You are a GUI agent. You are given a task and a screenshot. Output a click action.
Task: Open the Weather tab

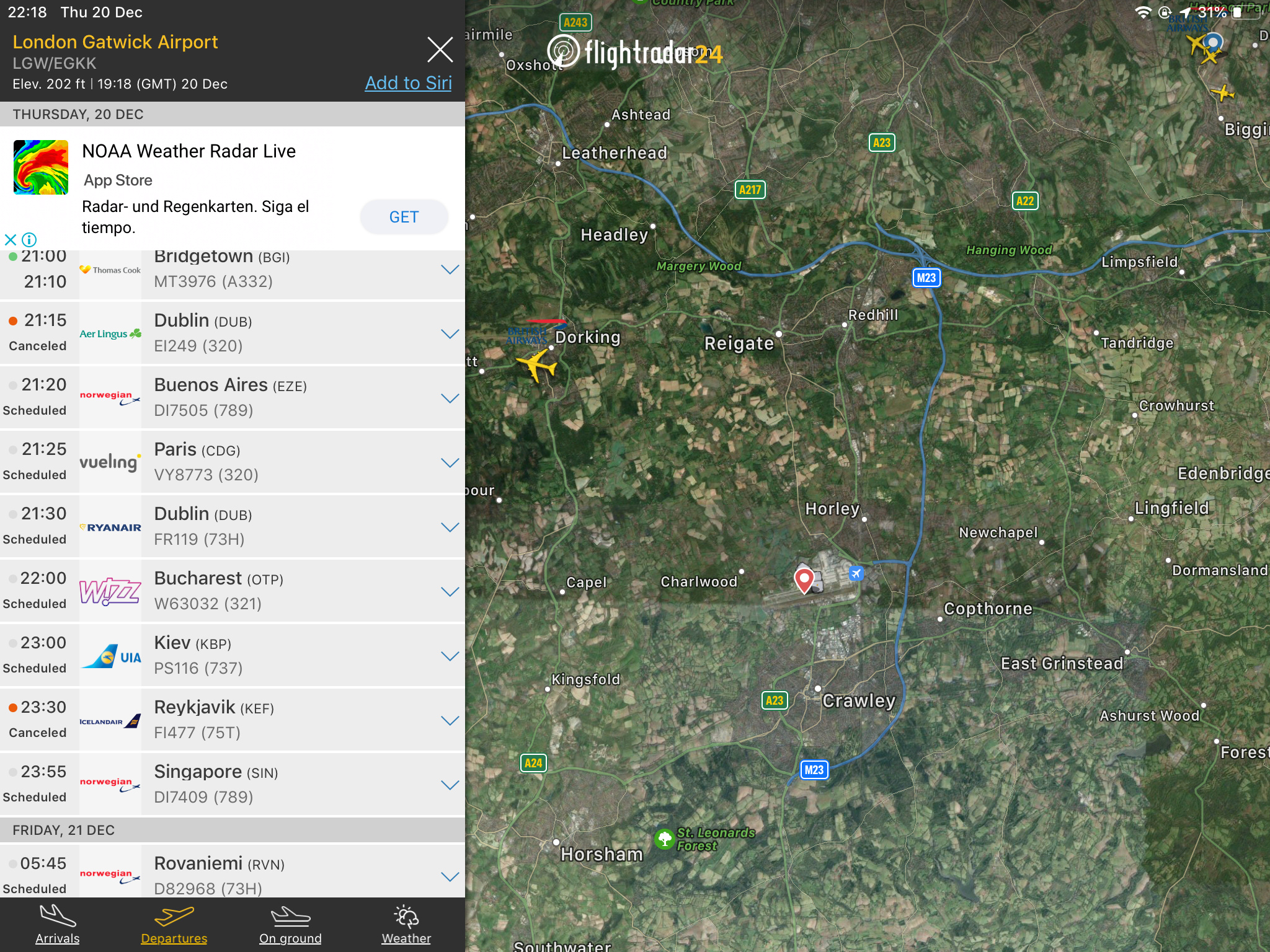[406, 925]
